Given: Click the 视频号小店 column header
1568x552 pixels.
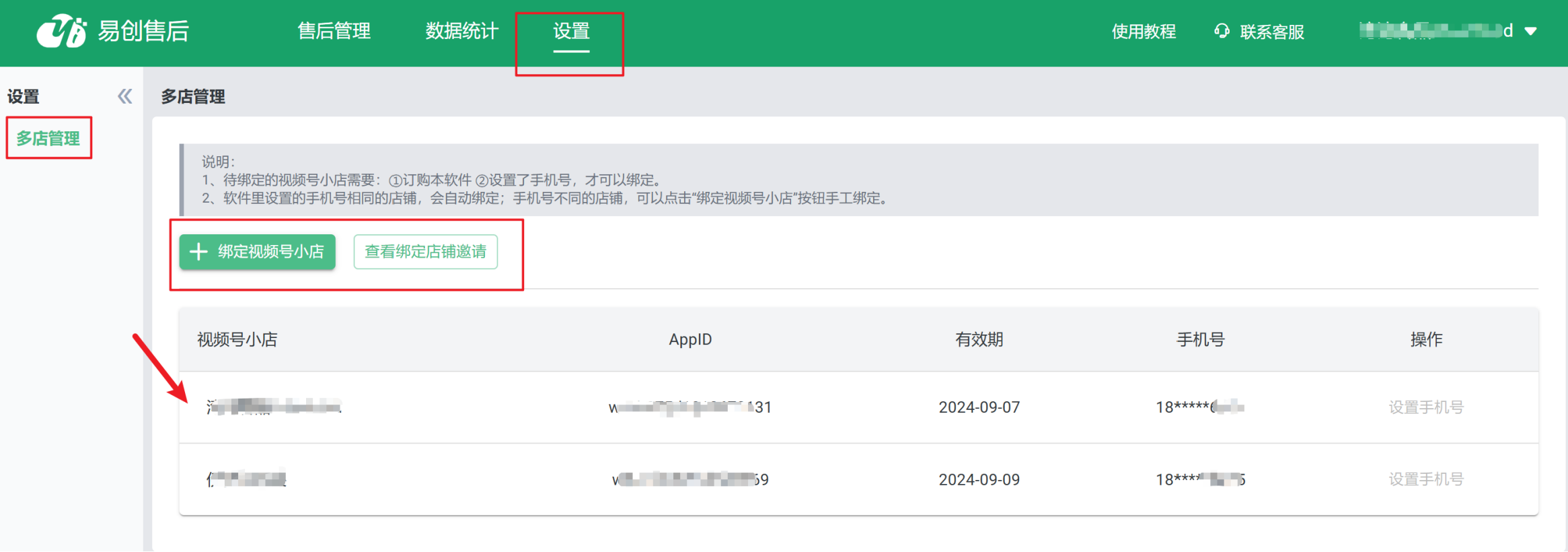Looking at the screenshot, I should click(237, 339).
